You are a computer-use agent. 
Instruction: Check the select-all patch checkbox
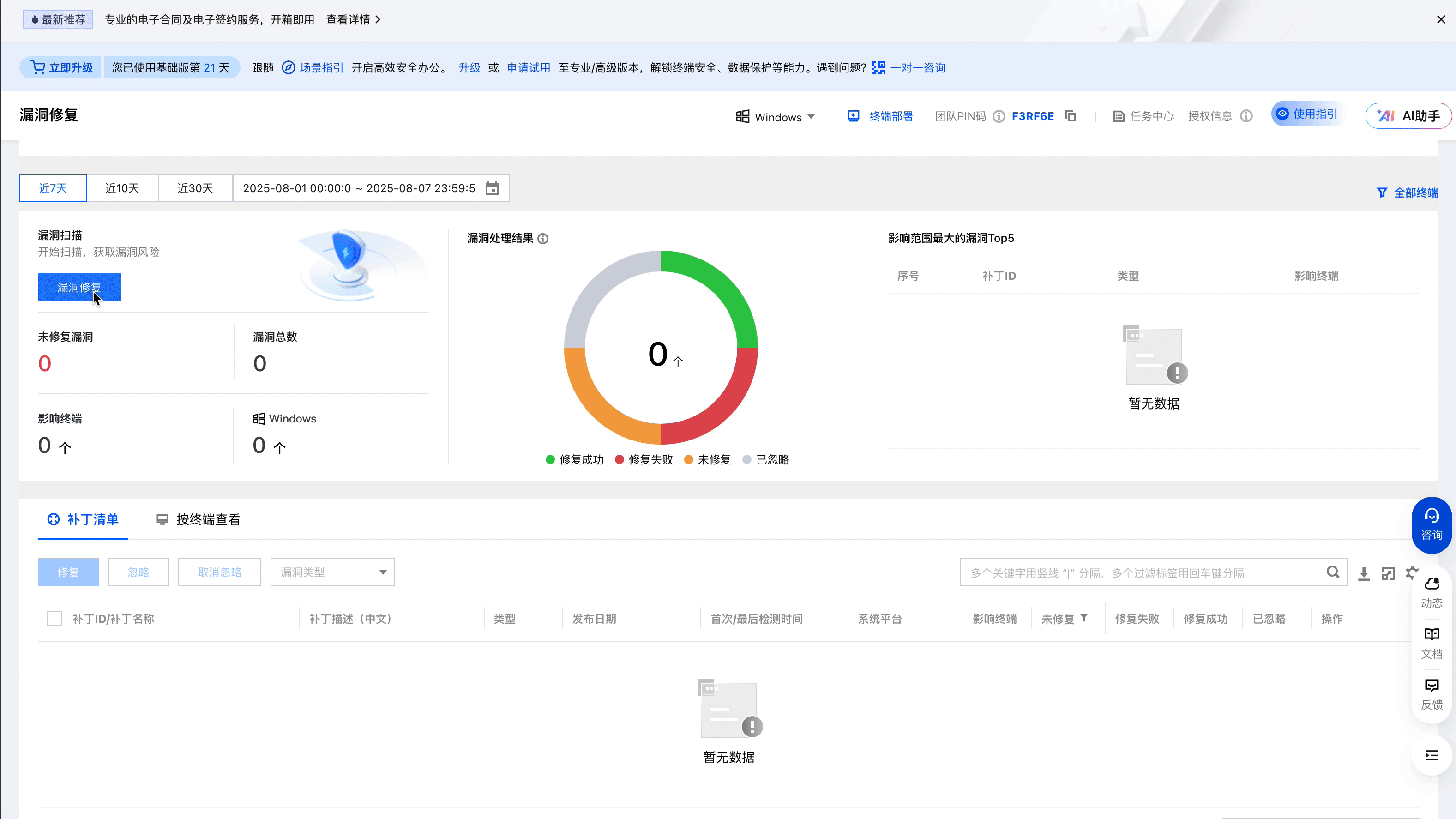tap(54, 619)
